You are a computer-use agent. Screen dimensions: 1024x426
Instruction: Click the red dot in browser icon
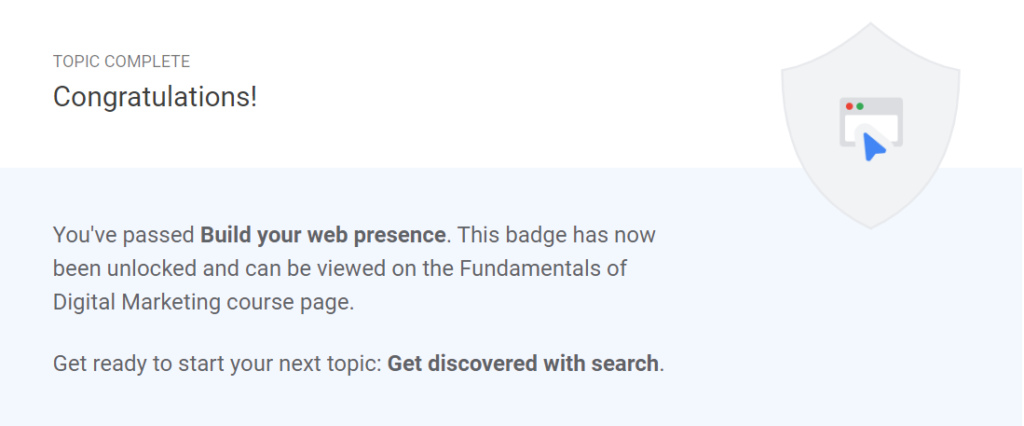click(850, 106)
